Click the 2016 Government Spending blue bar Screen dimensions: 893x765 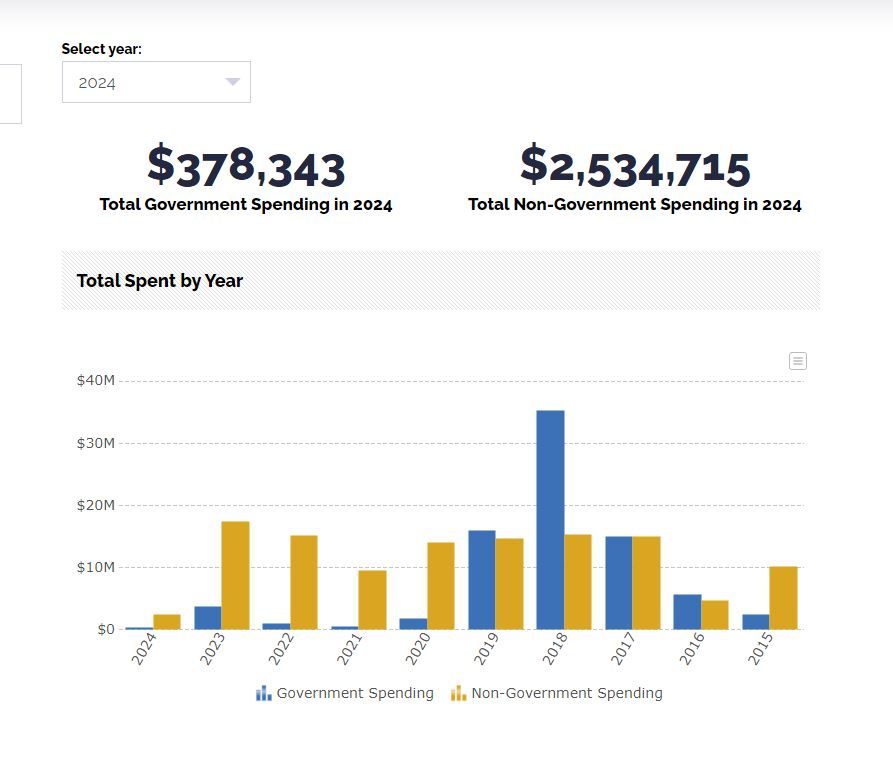(x=687, y=611)
